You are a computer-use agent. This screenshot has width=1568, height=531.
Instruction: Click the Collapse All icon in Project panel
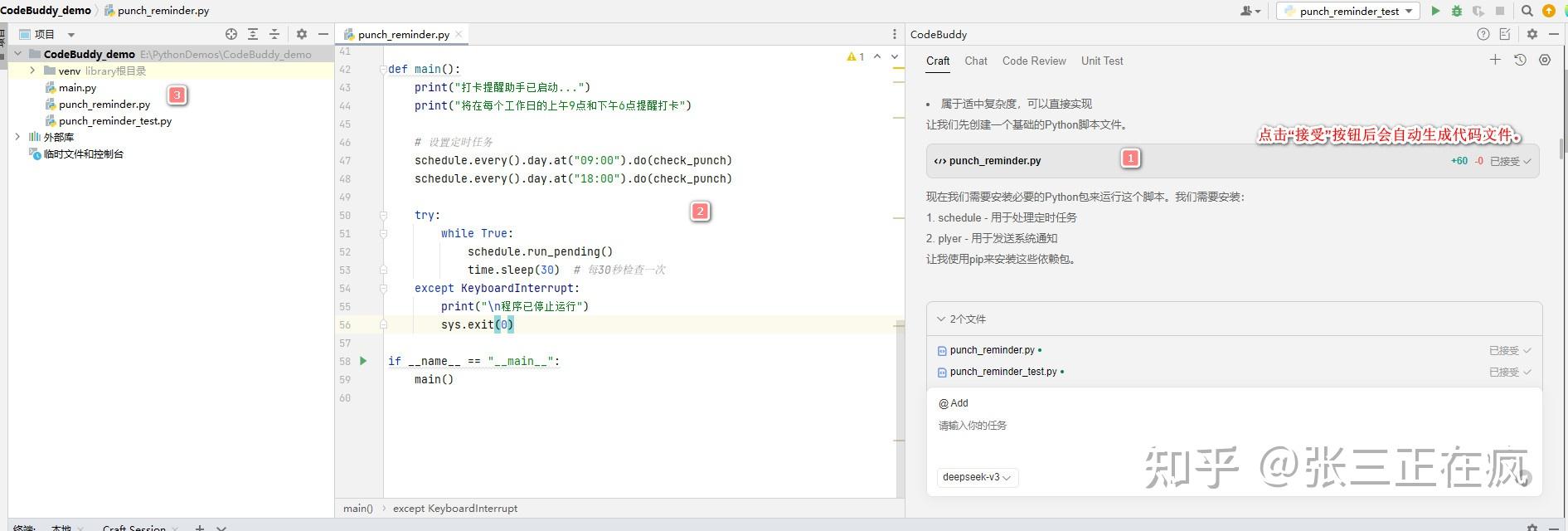pyautogui.click(x=274, y=34)
